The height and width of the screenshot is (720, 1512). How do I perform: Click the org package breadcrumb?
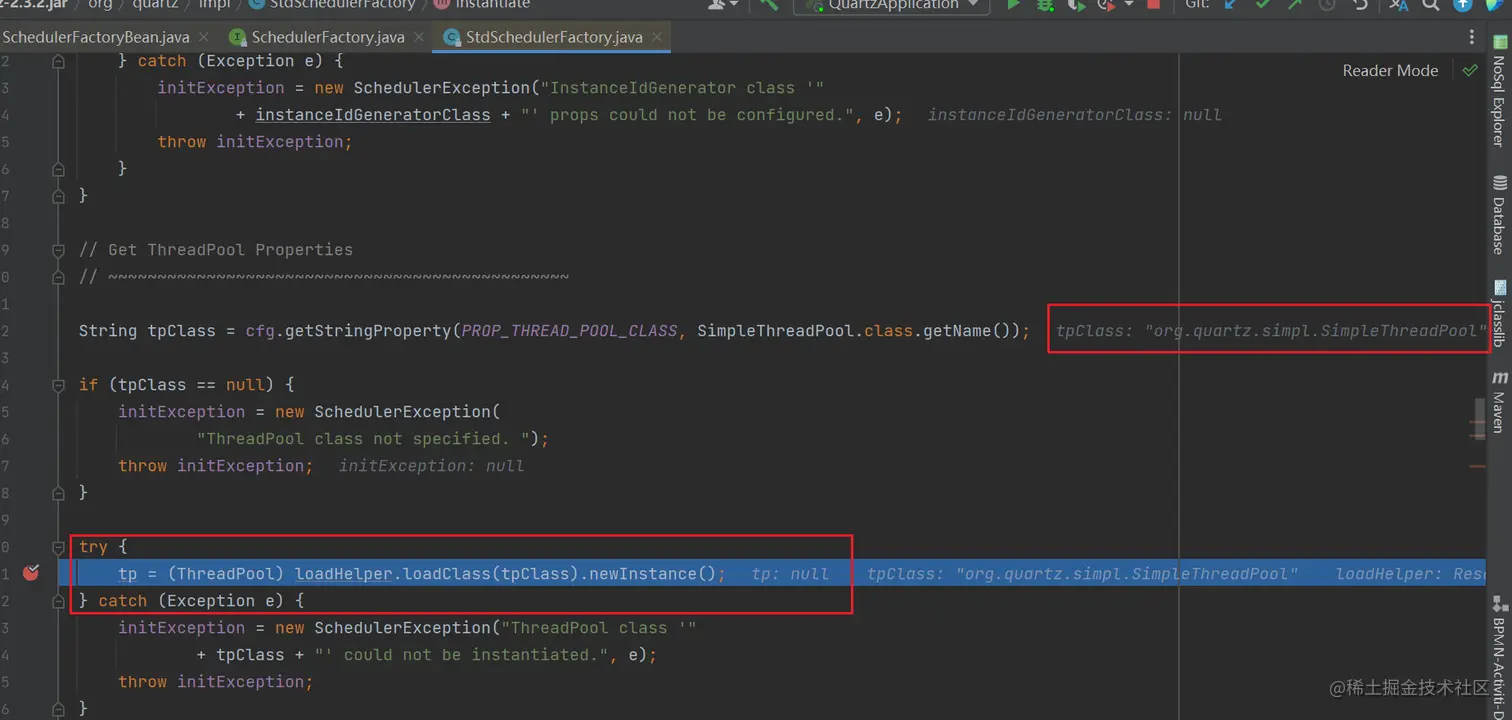click(x=100, y=4)
